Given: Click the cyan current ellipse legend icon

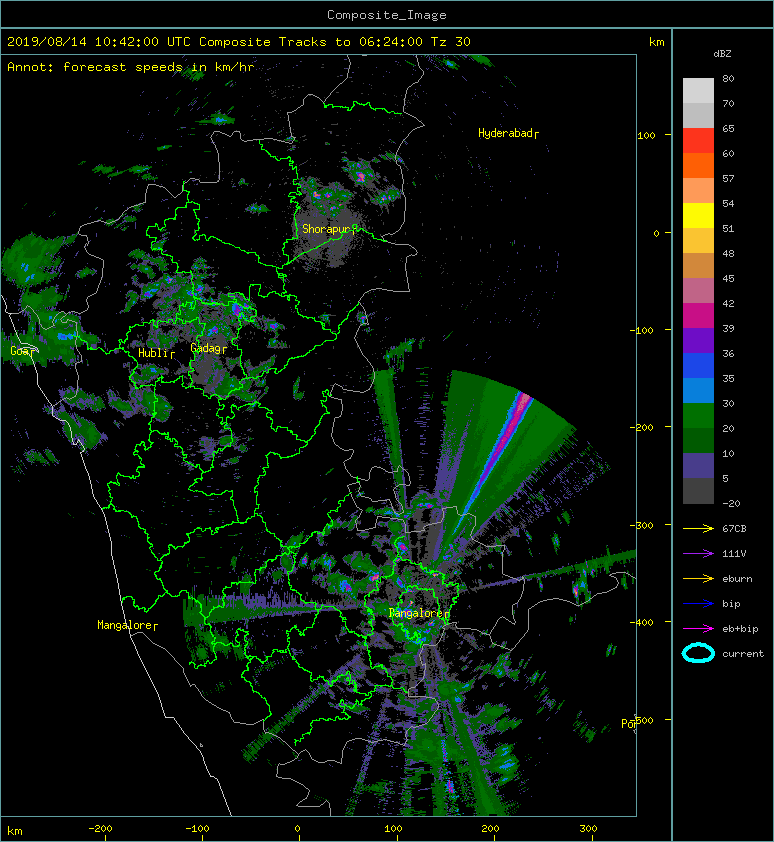Looking at the screenshot, I should pyautogui.click(x=698, y=654).
